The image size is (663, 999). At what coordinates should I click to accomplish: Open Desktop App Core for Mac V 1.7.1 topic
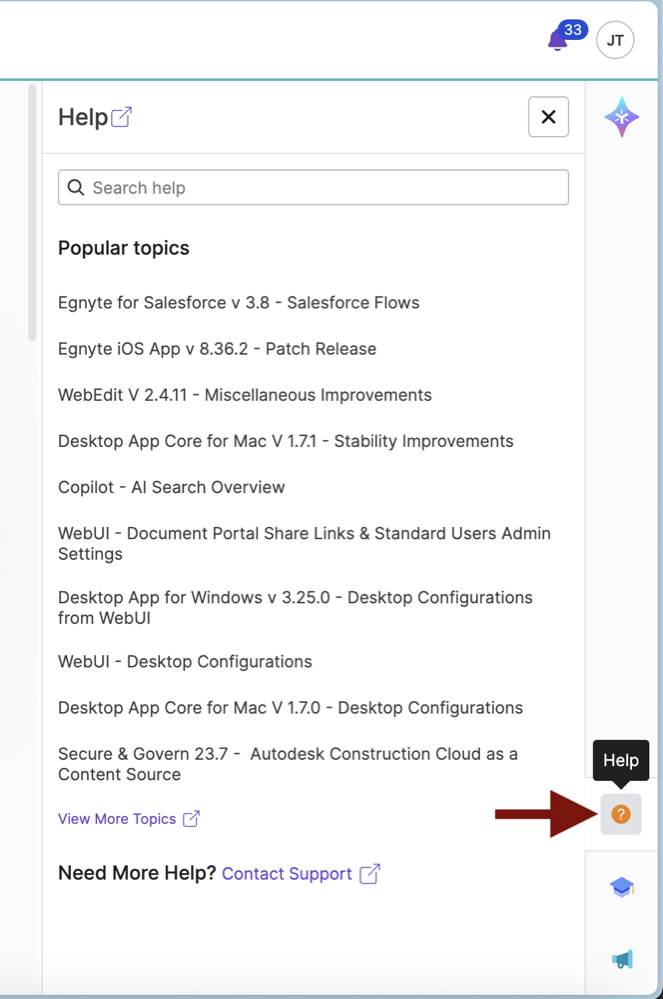pyautogui.click(x=285, y=441)
